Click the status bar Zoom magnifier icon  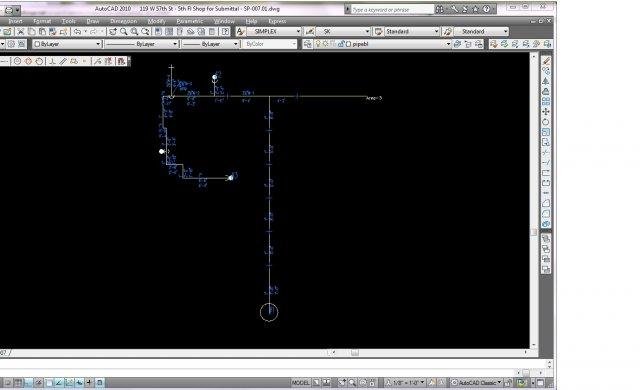pyautogui.click(x=352, y=383)
